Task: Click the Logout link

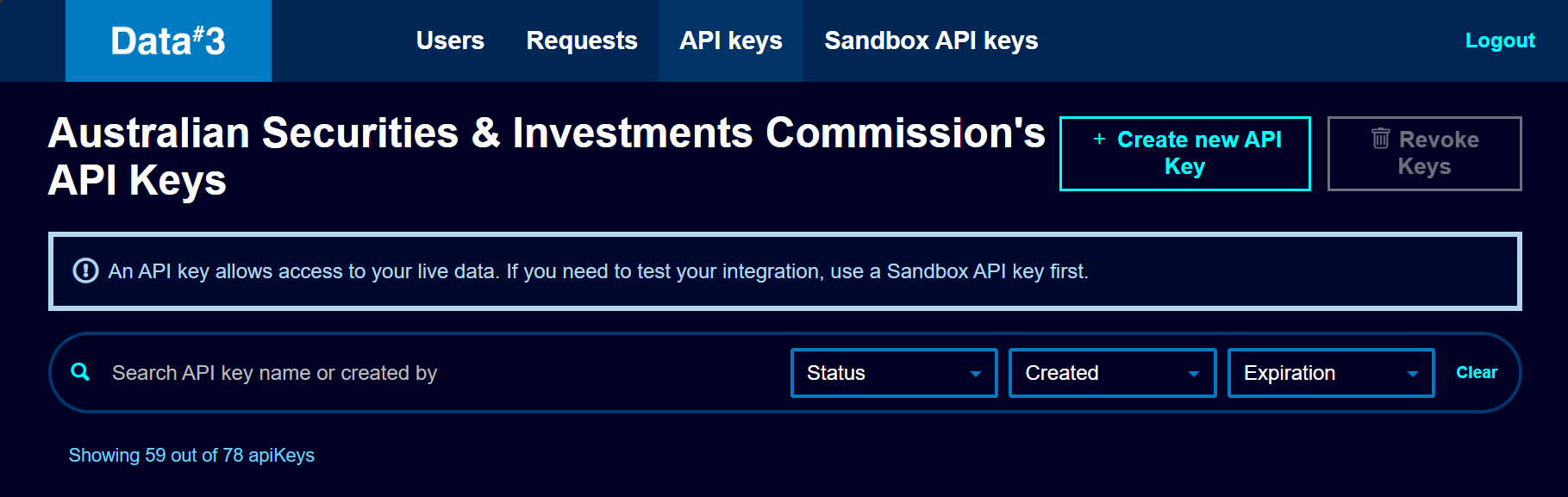Action: point(1500,40)
